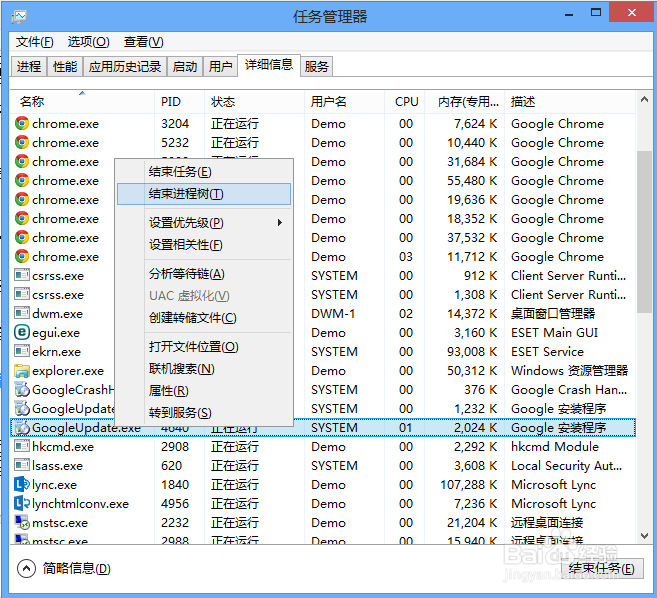This screenshot has height=598, width=657.
Task: Click the lynchtmlconv.exe icon
Action: pyautogui.click(x=22, y=503)
